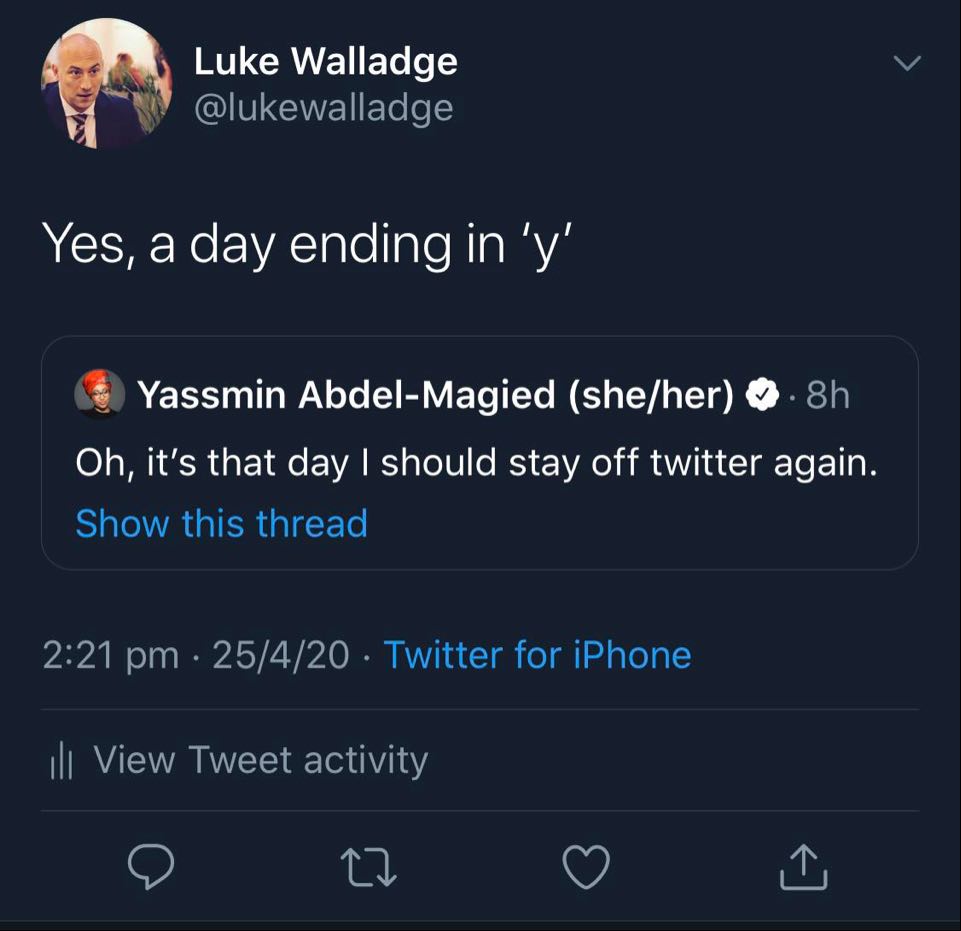The height and width of the screenshot is (931, 961).
Task: Select the "Show this thread" link
Action: point(221,524)
